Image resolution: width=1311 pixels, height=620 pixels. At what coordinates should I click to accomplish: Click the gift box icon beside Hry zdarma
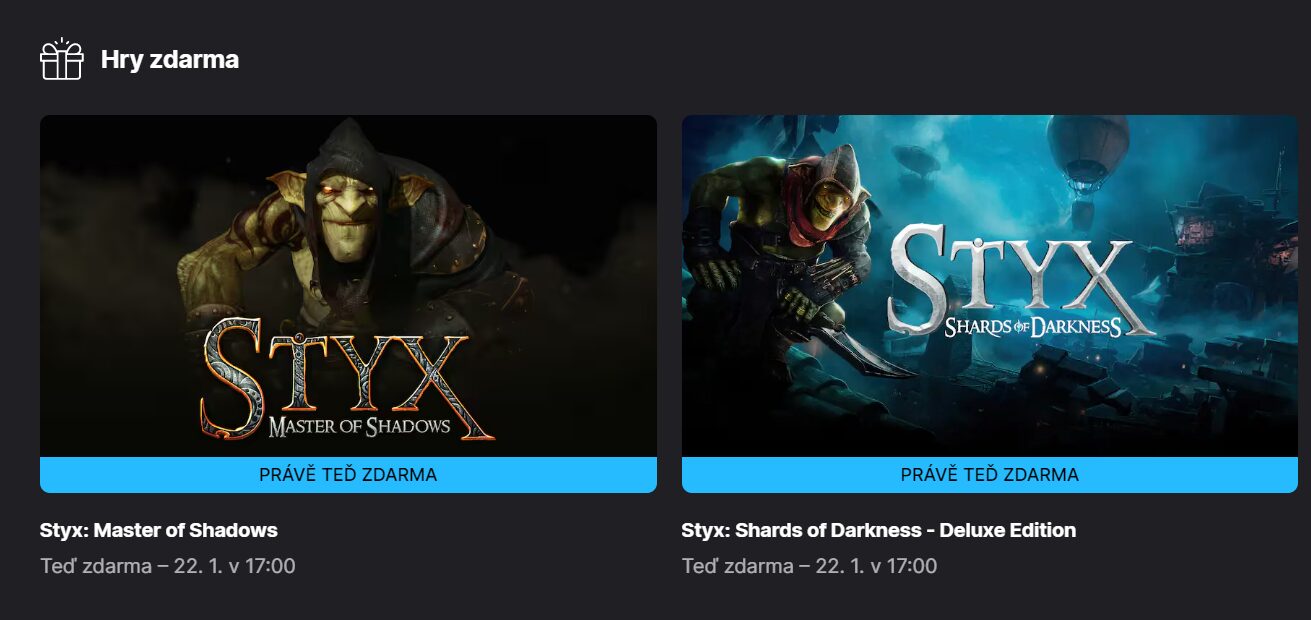coord(61,60)
